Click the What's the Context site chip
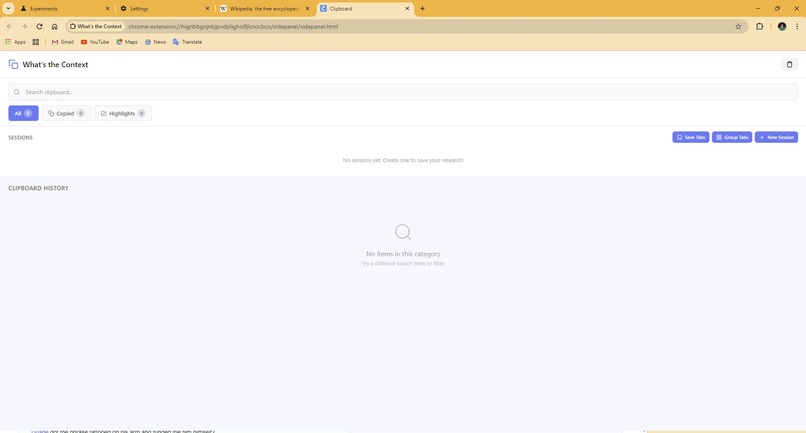The width and height of the screenshot is (806, 433). pyautogui.click(x=96, y=26)
